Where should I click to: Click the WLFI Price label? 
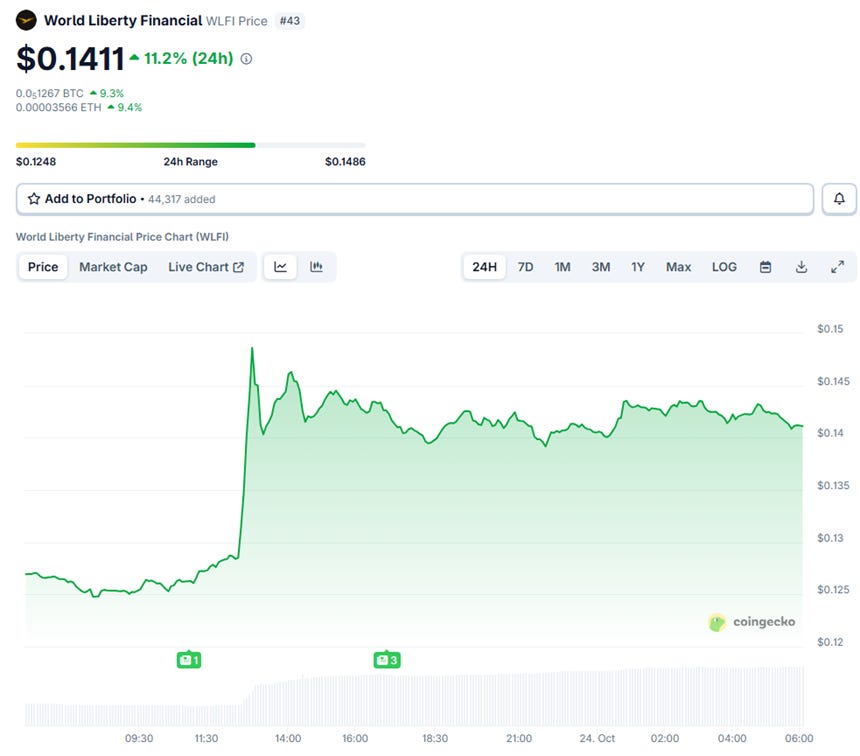pos(236,21)
